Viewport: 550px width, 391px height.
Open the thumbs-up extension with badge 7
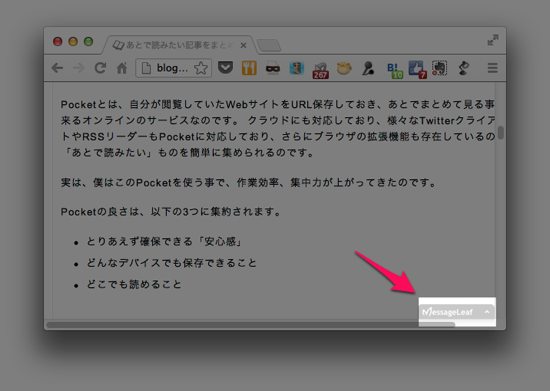418,69
